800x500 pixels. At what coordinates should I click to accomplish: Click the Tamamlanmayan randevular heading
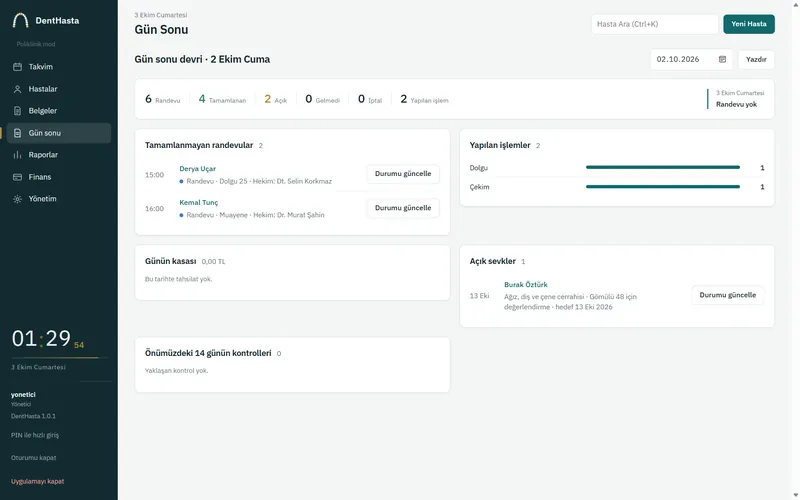coord(199,145)
